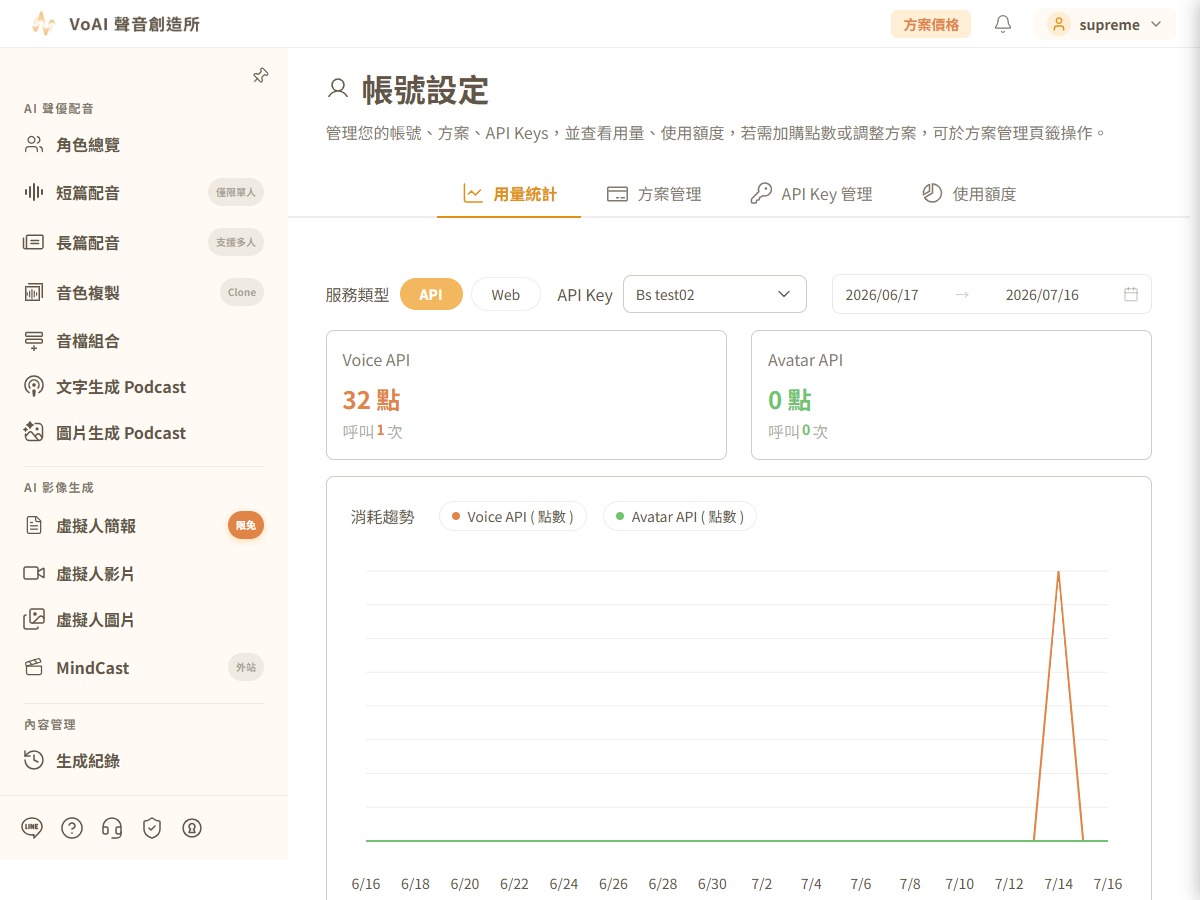Click the 7/14 axis label
Image resolution: width=1200 pixels, height=900 pixels.
1058,884
